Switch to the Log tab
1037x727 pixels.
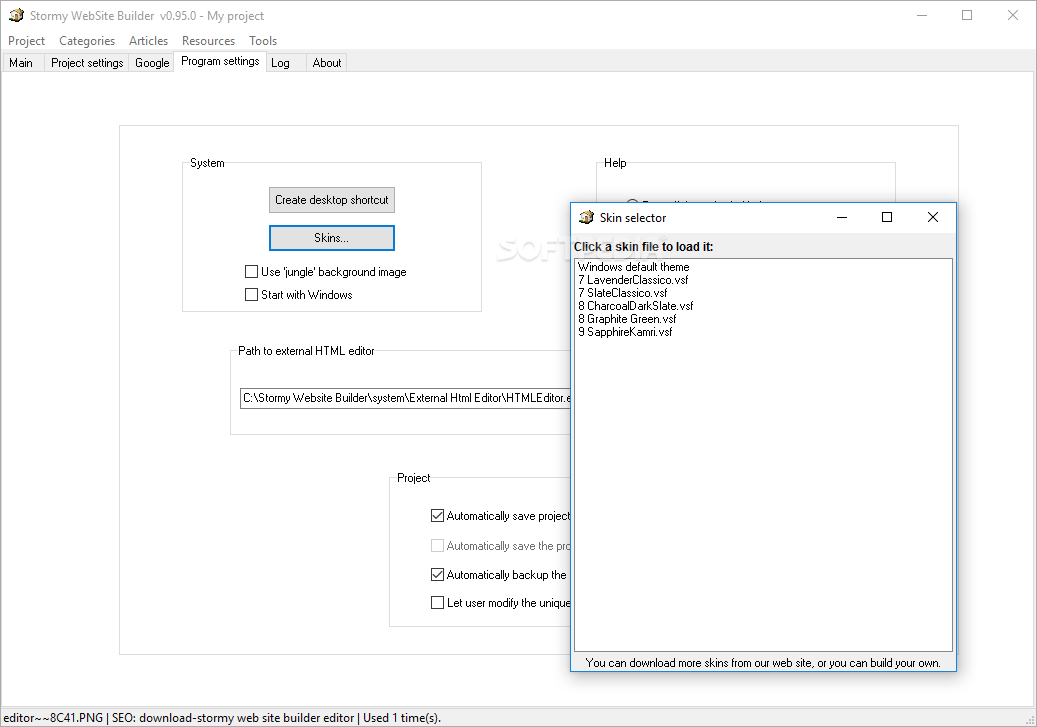pos(285,63)
